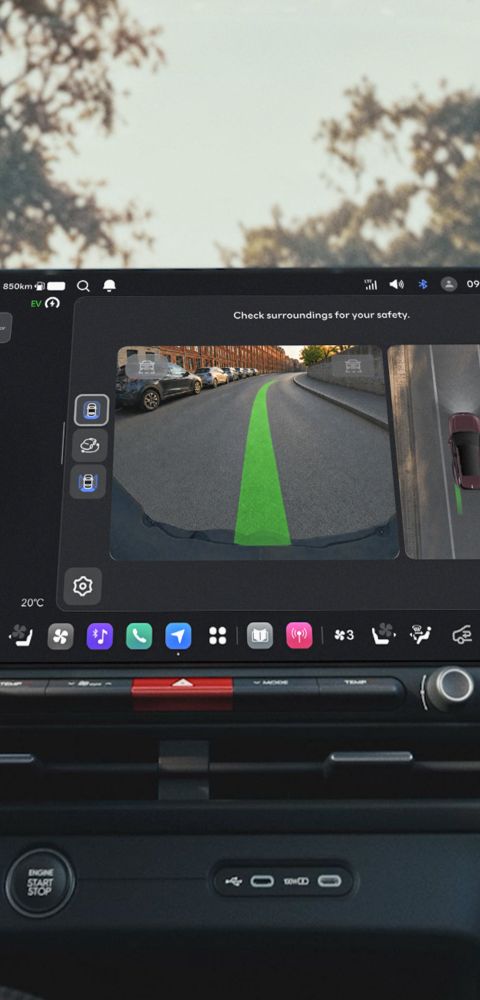Toggle air recirculation car icon
The height and width of the screenshot is (1000, 480).
coord(462,635)
